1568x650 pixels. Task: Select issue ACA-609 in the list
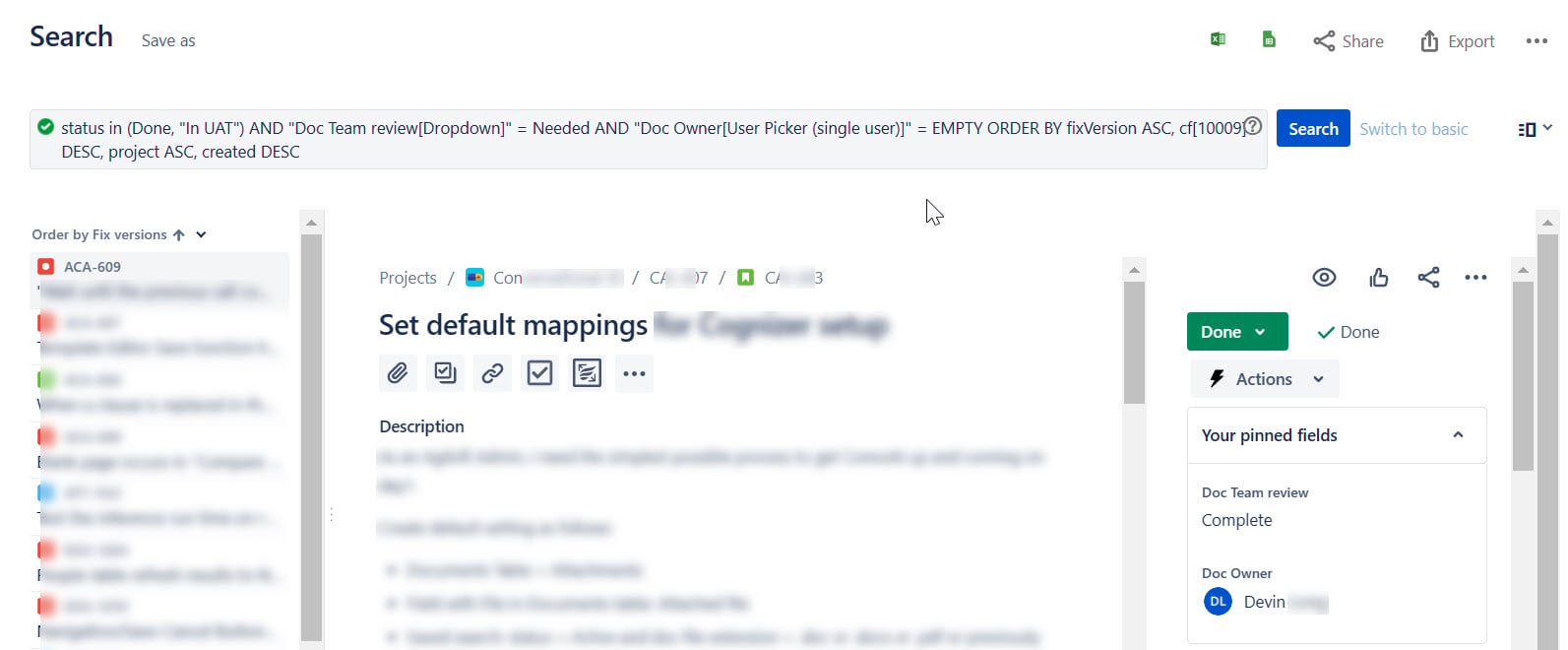(x=159, y=281)
